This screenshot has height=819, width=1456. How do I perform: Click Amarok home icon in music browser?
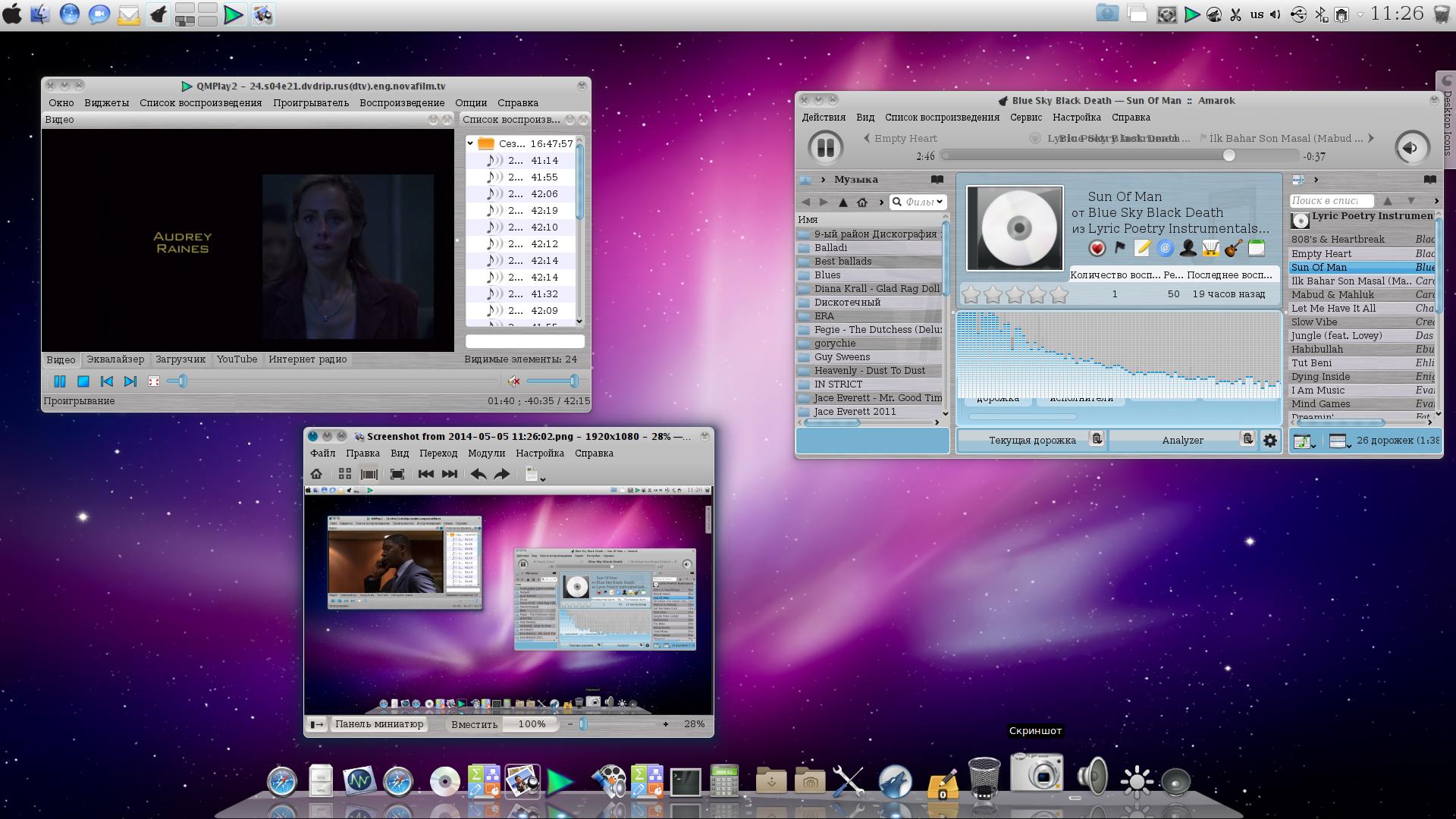862,202
